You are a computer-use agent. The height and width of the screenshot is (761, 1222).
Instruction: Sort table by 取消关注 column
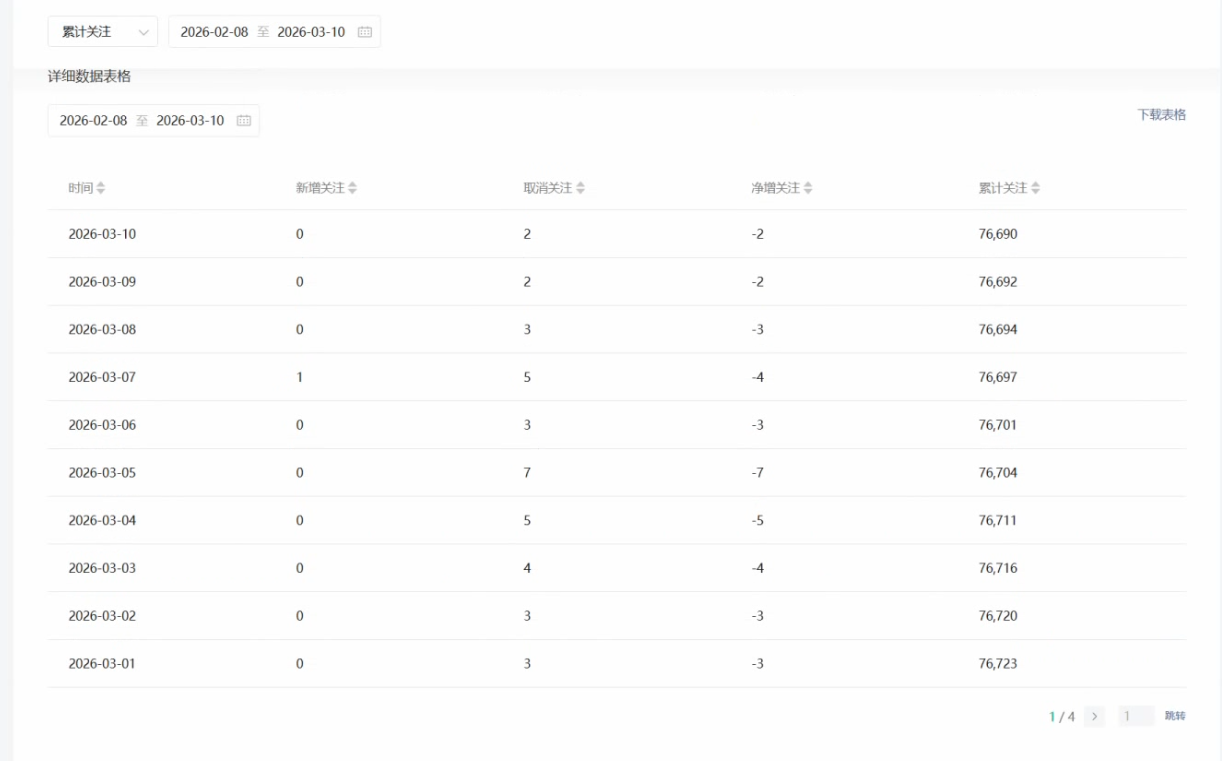(580, 188)
